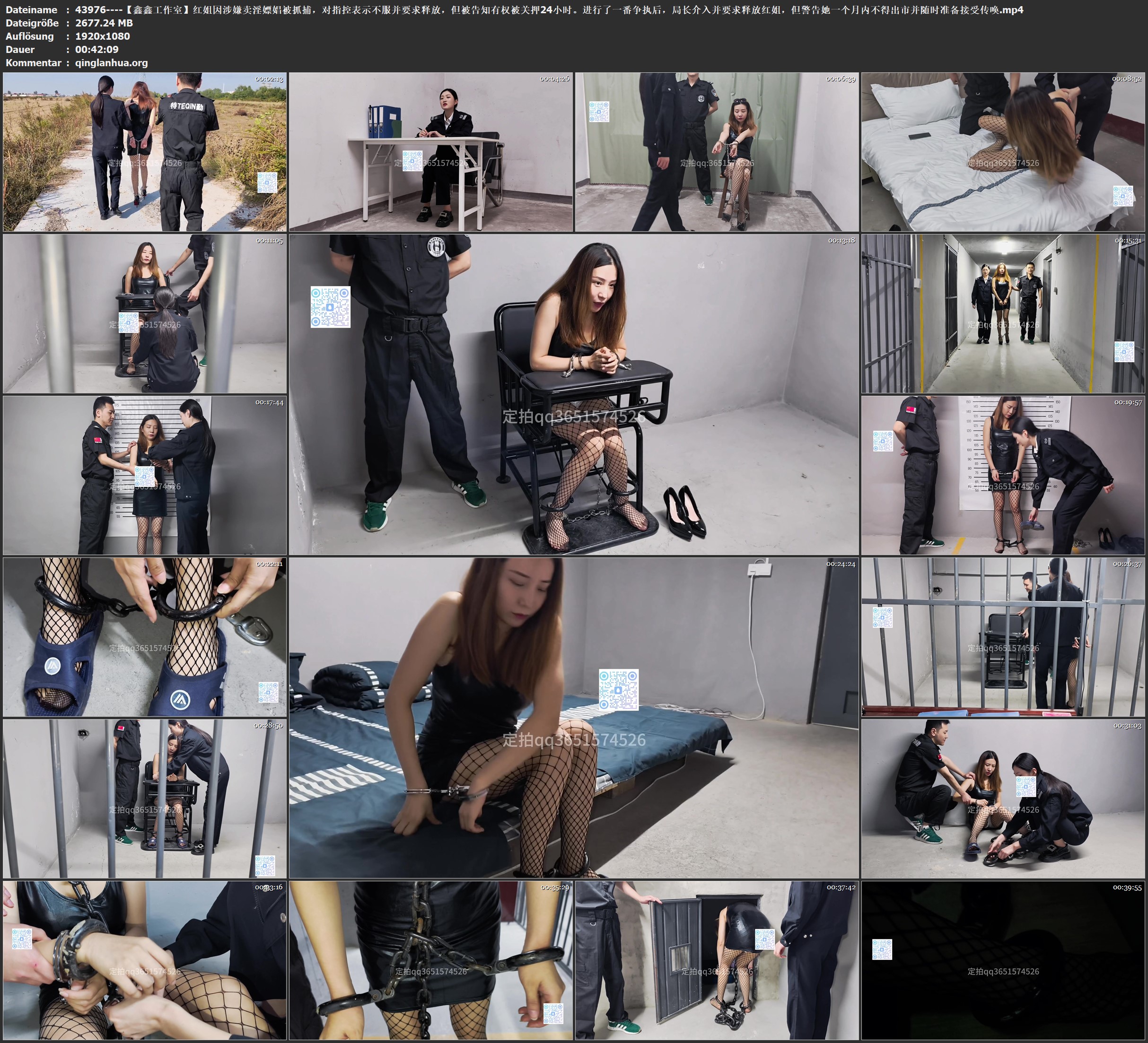
Task: Open the jail bars thumbnail at 00:26:37
Action: tap(1003, 636)
